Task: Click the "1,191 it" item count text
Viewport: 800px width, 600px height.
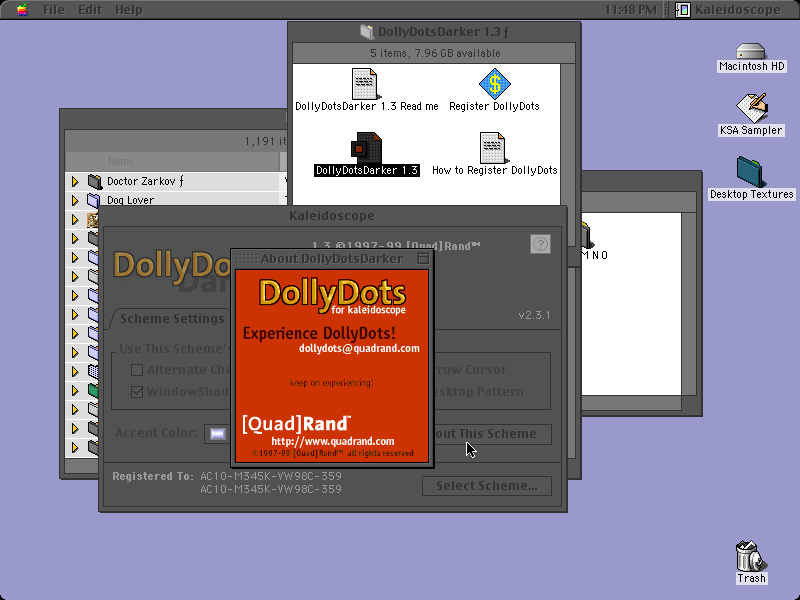Action: click(265, 141)
